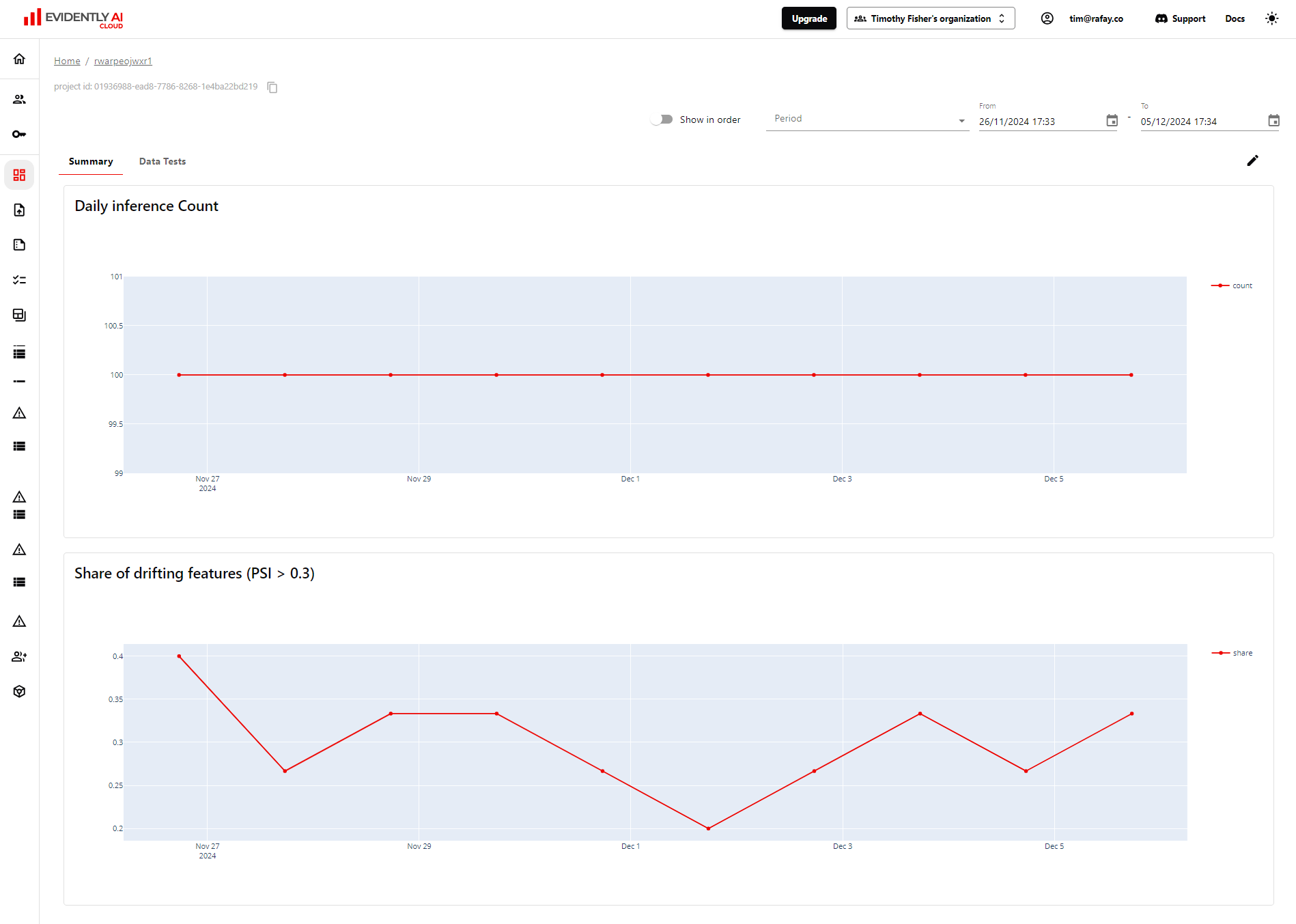Open the Home icon in the sidebar
The image size is (1296, 924).
coord(19,59)
